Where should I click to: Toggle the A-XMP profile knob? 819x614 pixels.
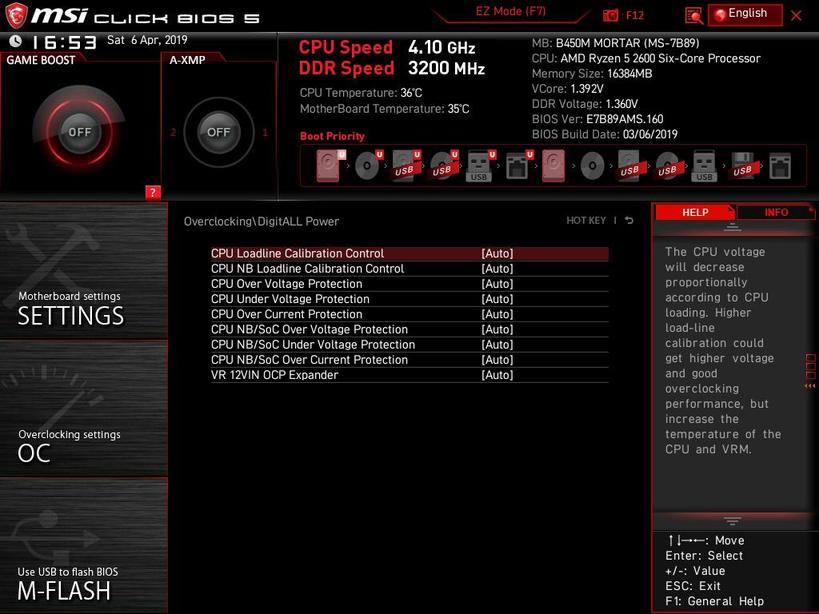[x=218, y=131]
